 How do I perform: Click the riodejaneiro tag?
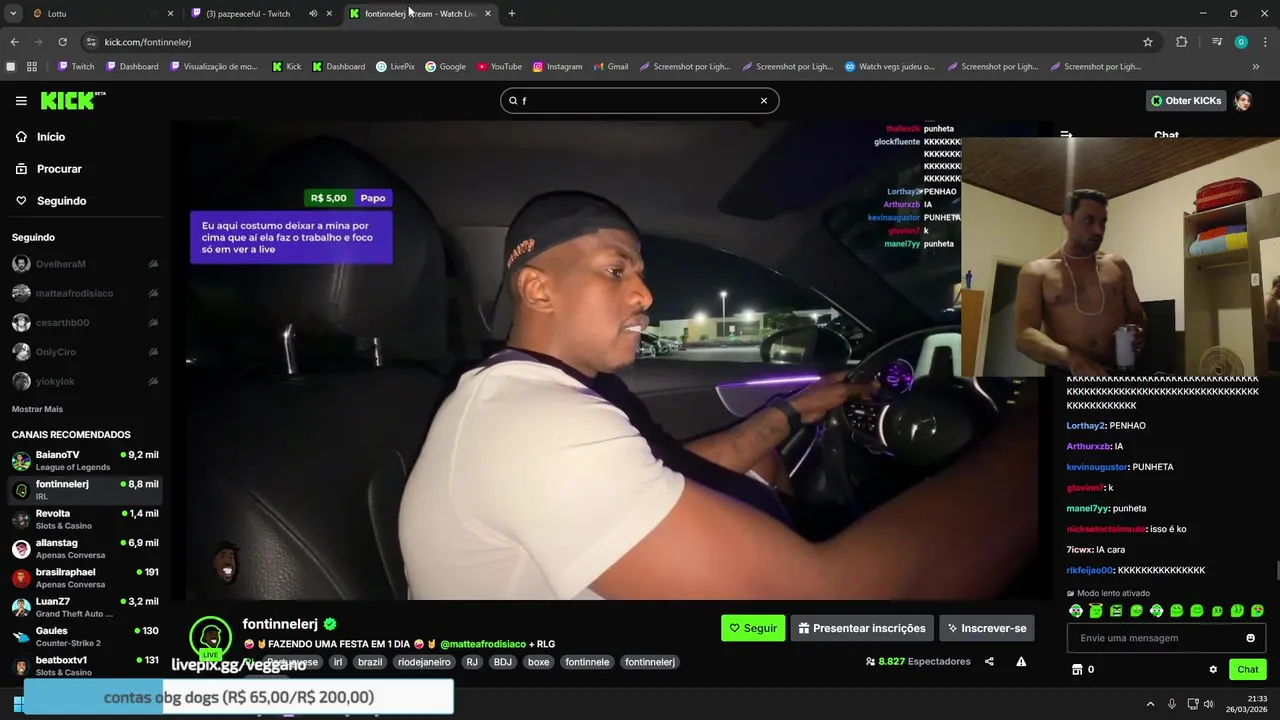point(424,662)
